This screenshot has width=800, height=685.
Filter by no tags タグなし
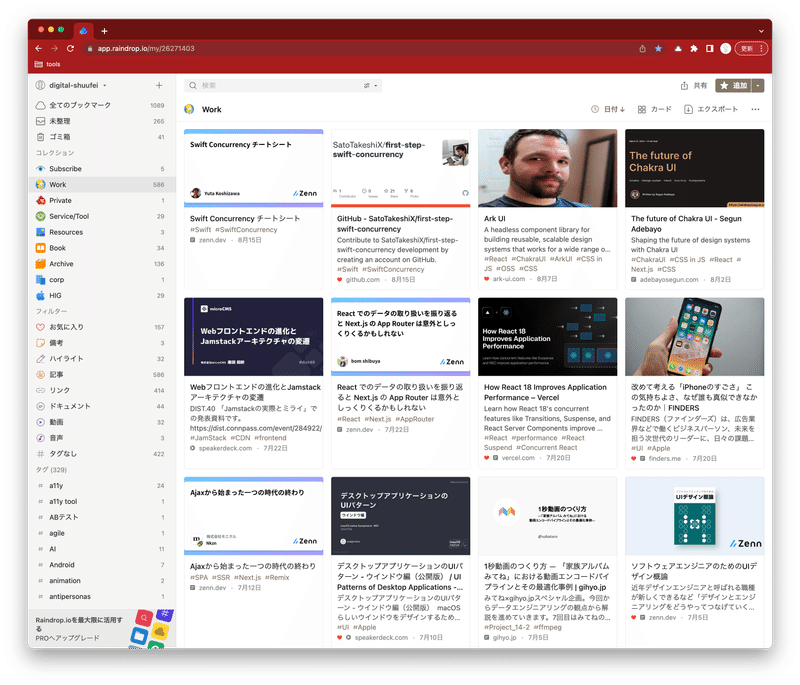coord(102,453)
